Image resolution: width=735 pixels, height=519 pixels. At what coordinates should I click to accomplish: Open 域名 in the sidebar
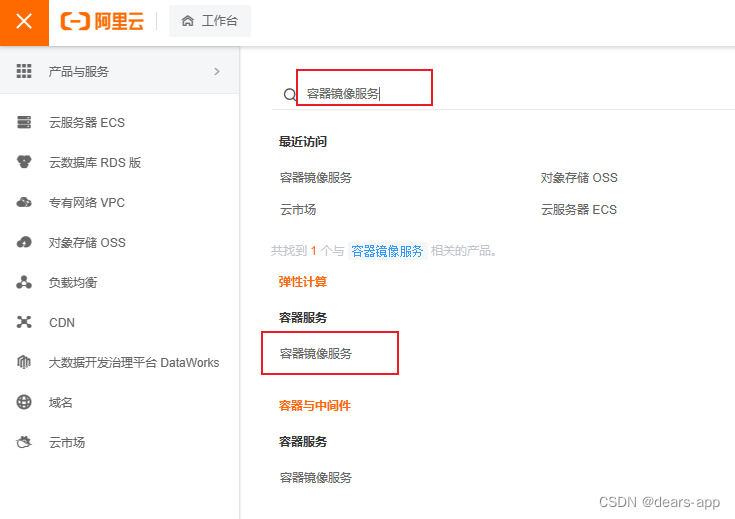tap(61, 403)
